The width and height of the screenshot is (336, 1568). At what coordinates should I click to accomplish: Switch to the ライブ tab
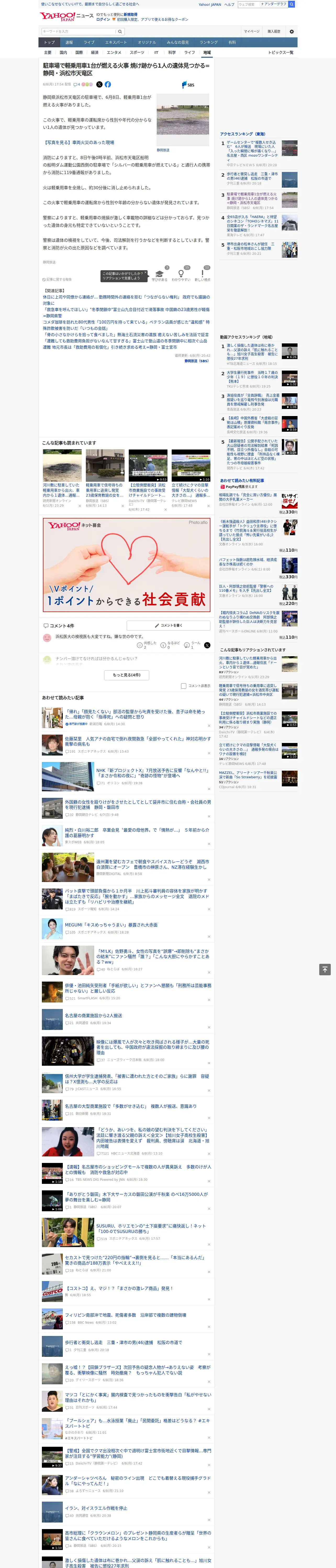(x=89, y=43)
